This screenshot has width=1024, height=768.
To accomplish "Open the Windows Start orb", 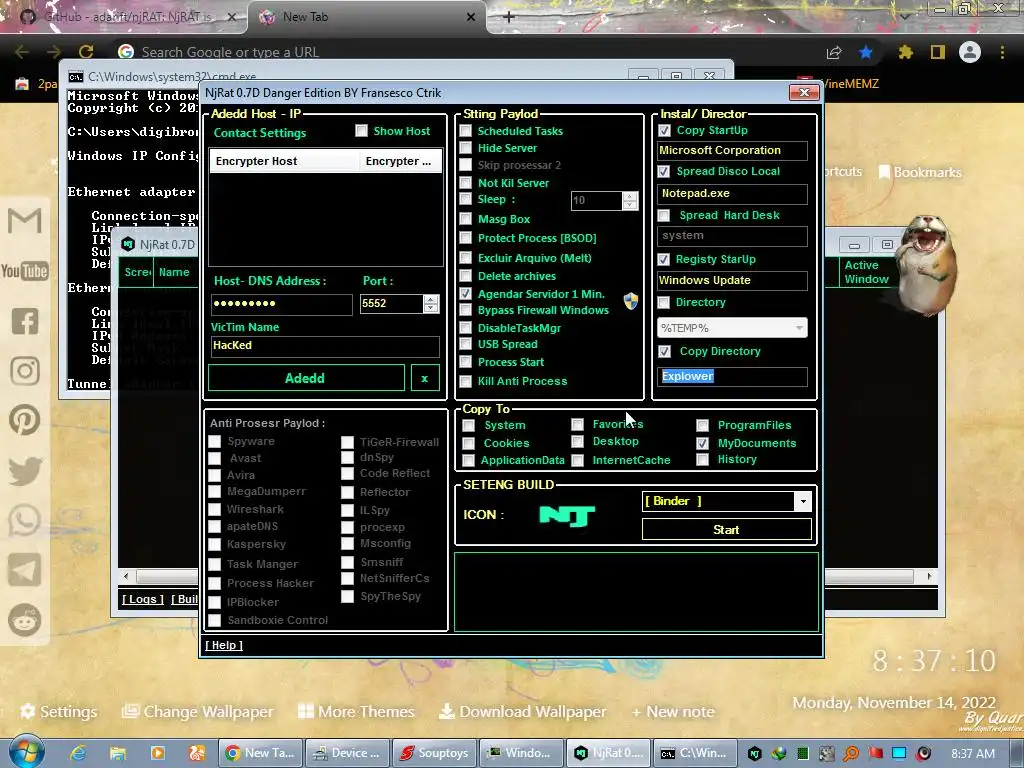I will (x=26, y=753).
